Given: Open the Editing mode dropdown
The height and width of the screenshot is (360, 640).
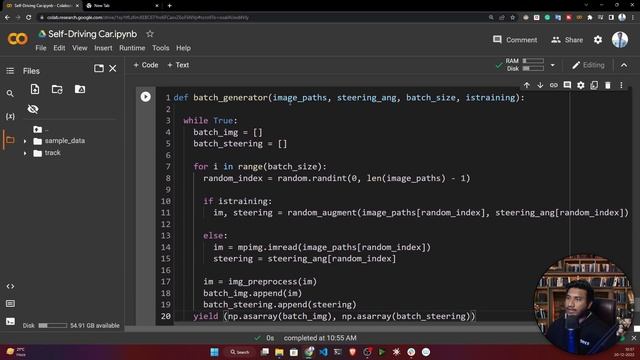Looking at the screenshot, I should [x=588, y=65].
